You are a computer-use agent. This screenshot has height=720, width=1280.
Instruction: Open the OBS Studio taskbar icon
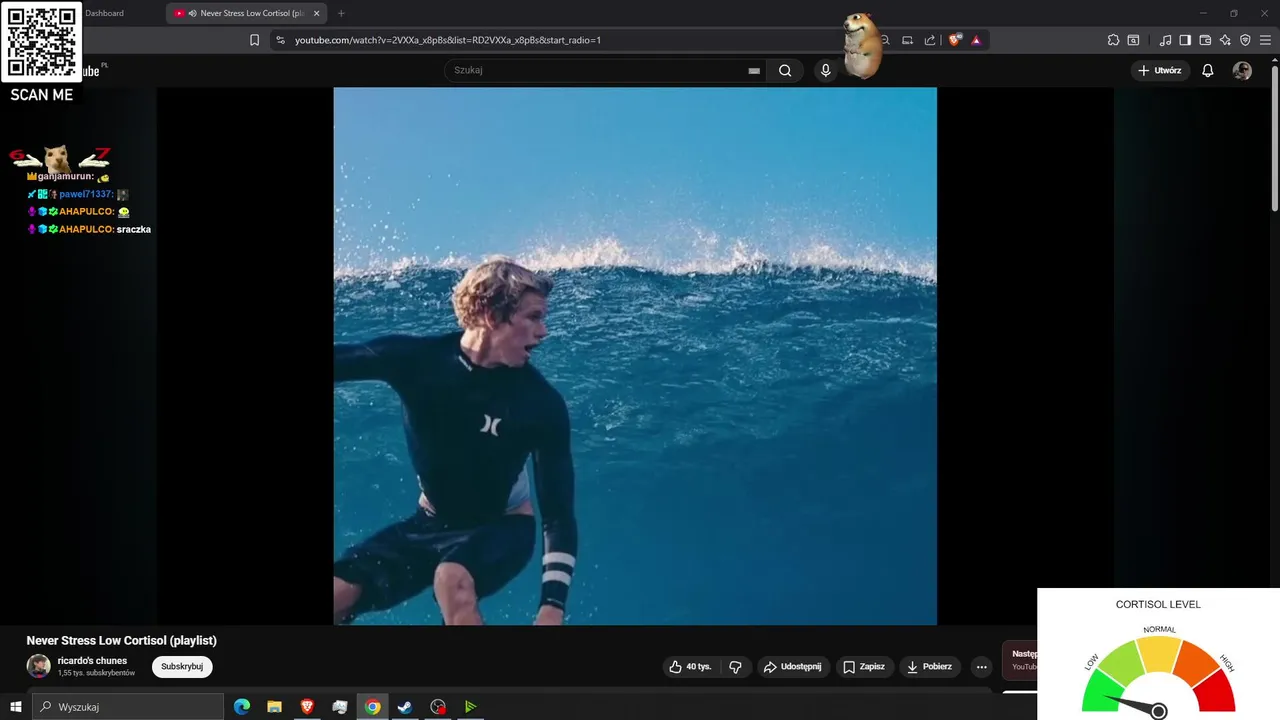click(438, 707)
